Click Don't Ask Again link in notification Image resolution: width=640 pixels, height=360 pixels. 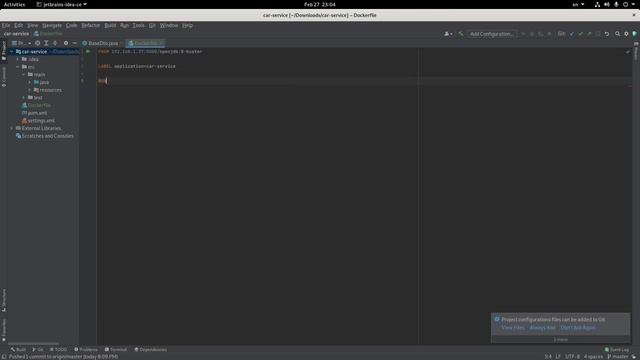pyautogui.click(x=578, y=328)
